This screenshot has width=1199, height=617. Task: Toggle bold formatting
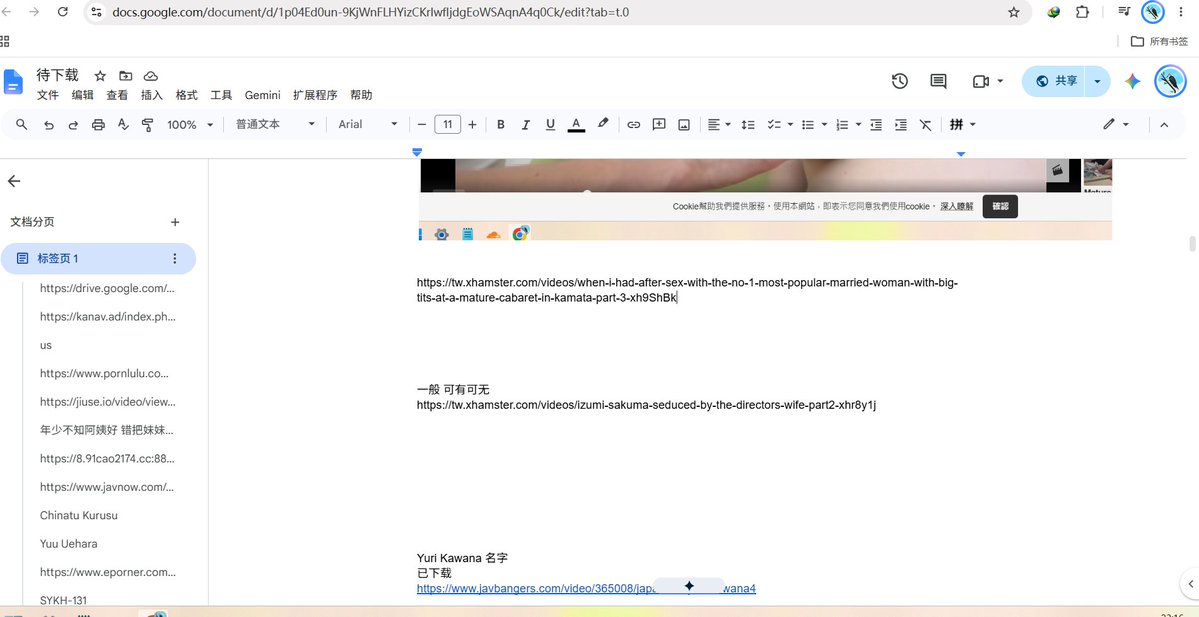(501, 125)
